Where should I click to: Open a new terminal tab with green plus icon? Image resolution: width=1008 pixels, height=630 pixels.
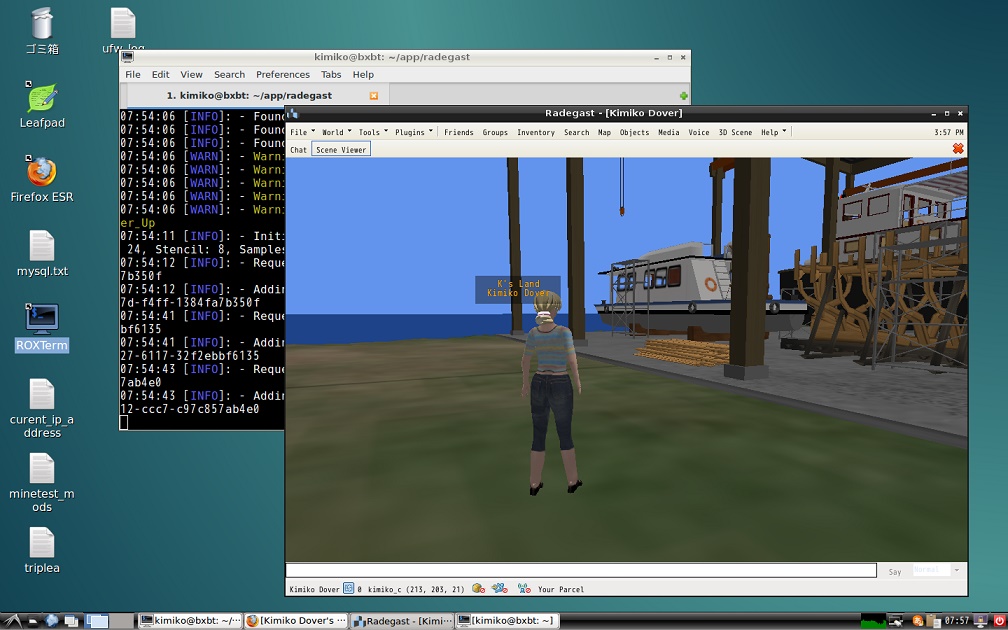pos(685,95)
